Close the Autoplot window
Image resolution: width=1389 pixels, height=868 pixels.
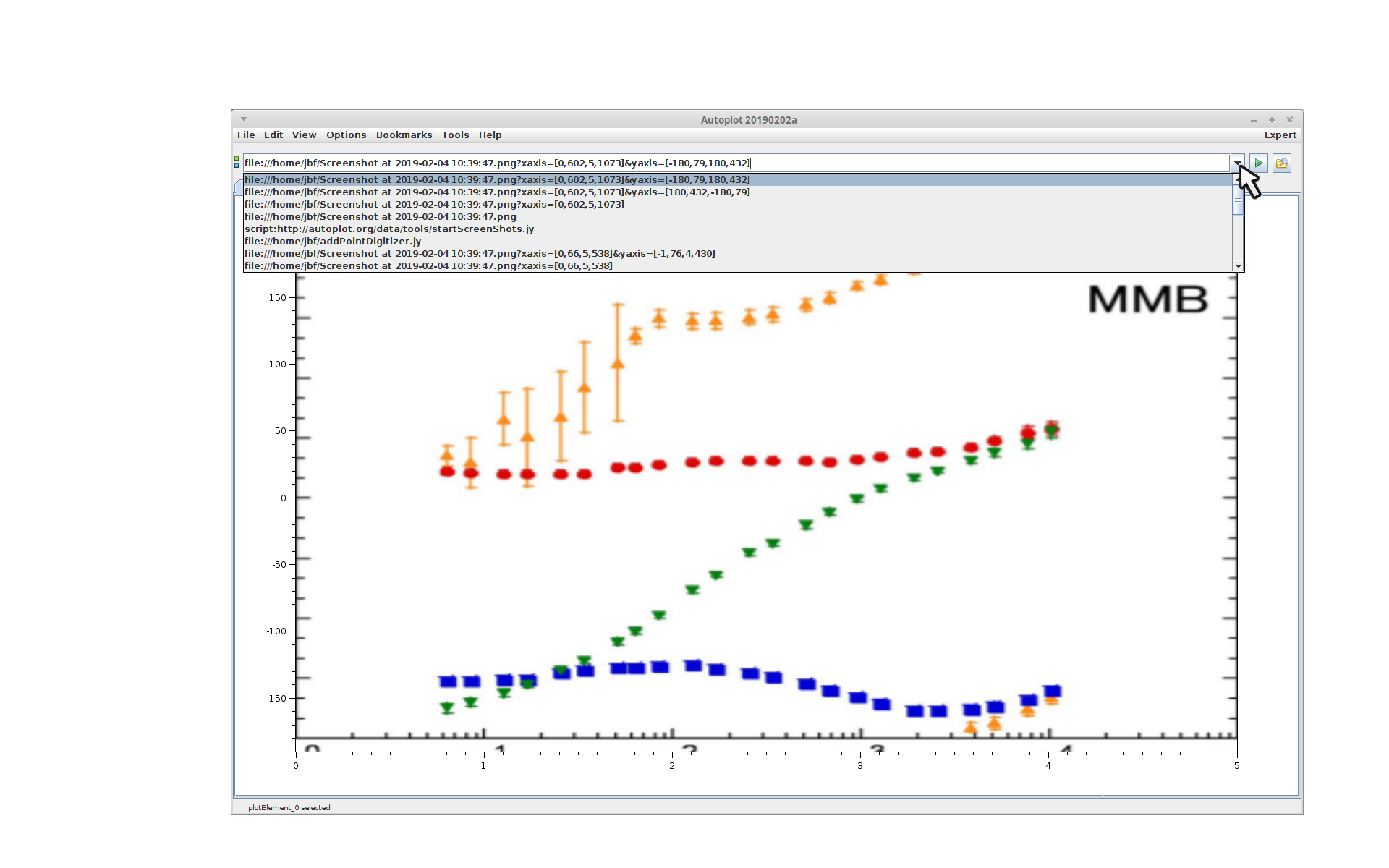coord(1289,120)
